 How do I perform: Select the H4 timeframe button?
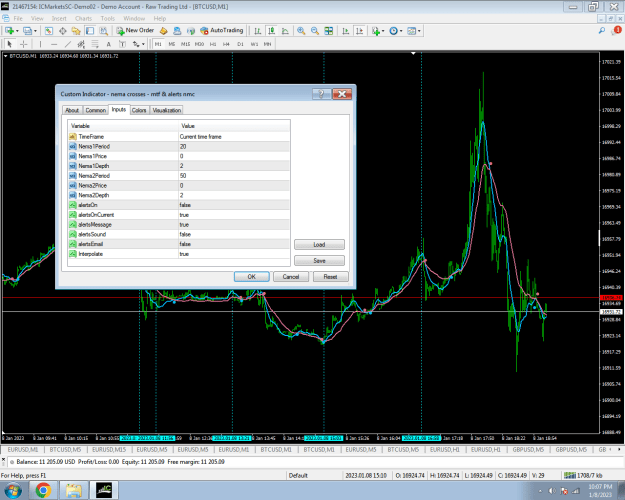point(226,44)
